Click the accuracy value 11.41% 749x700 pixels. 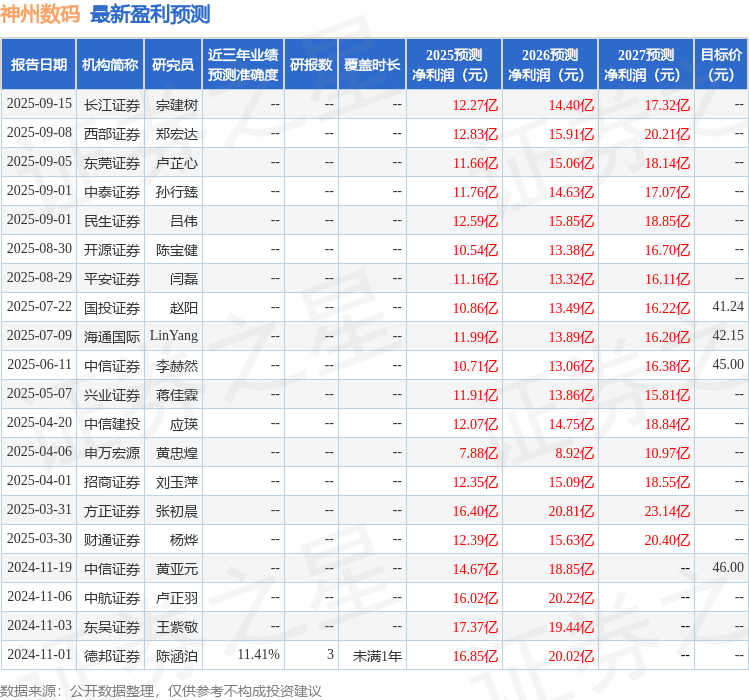pyautogui.click(x=258, y=655)
